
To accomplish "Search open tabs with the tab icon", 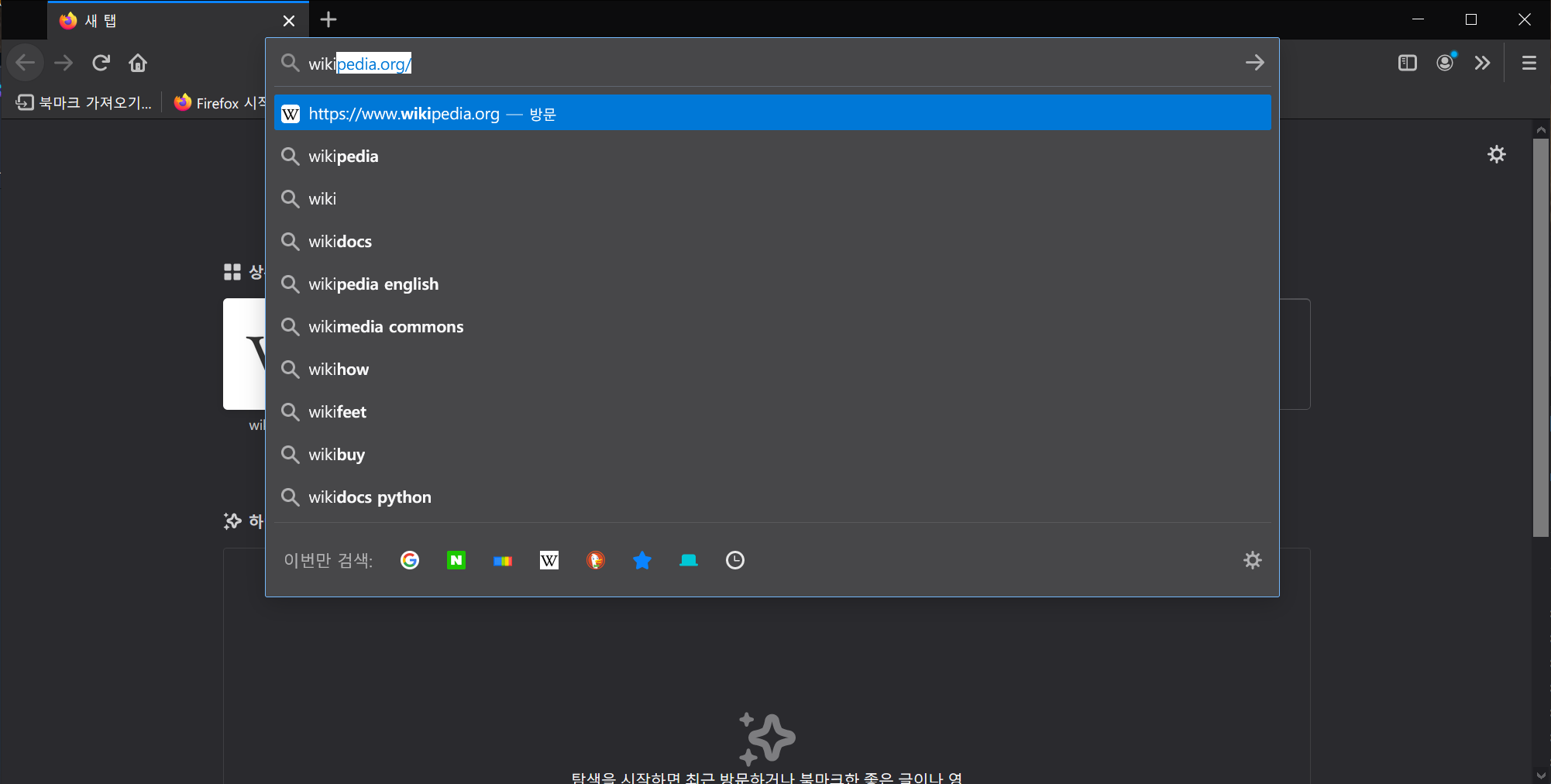I will (x=689, y=560).
